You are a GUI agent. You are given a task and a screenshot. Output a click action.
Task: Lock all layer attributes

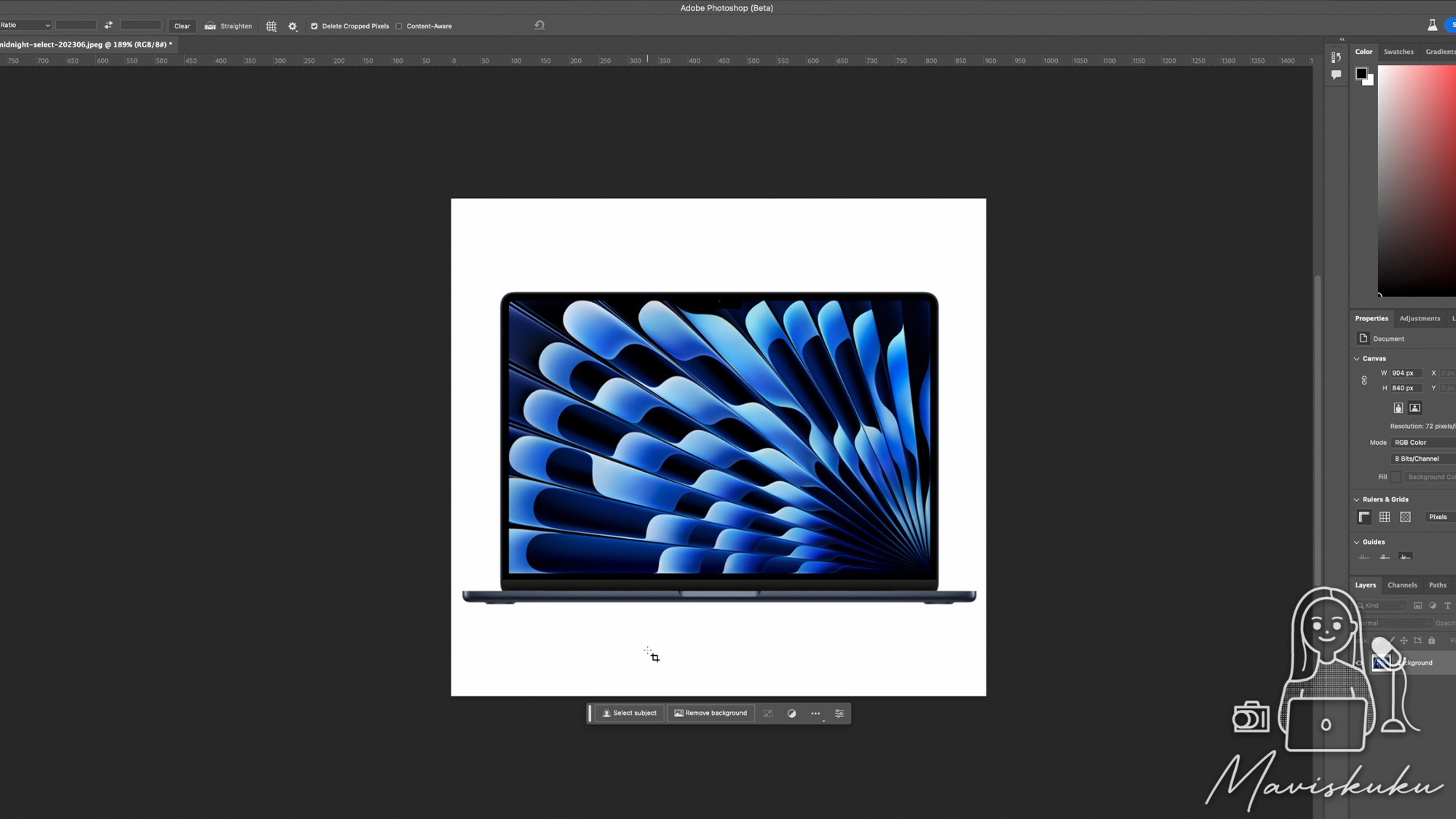[1431, 641]
